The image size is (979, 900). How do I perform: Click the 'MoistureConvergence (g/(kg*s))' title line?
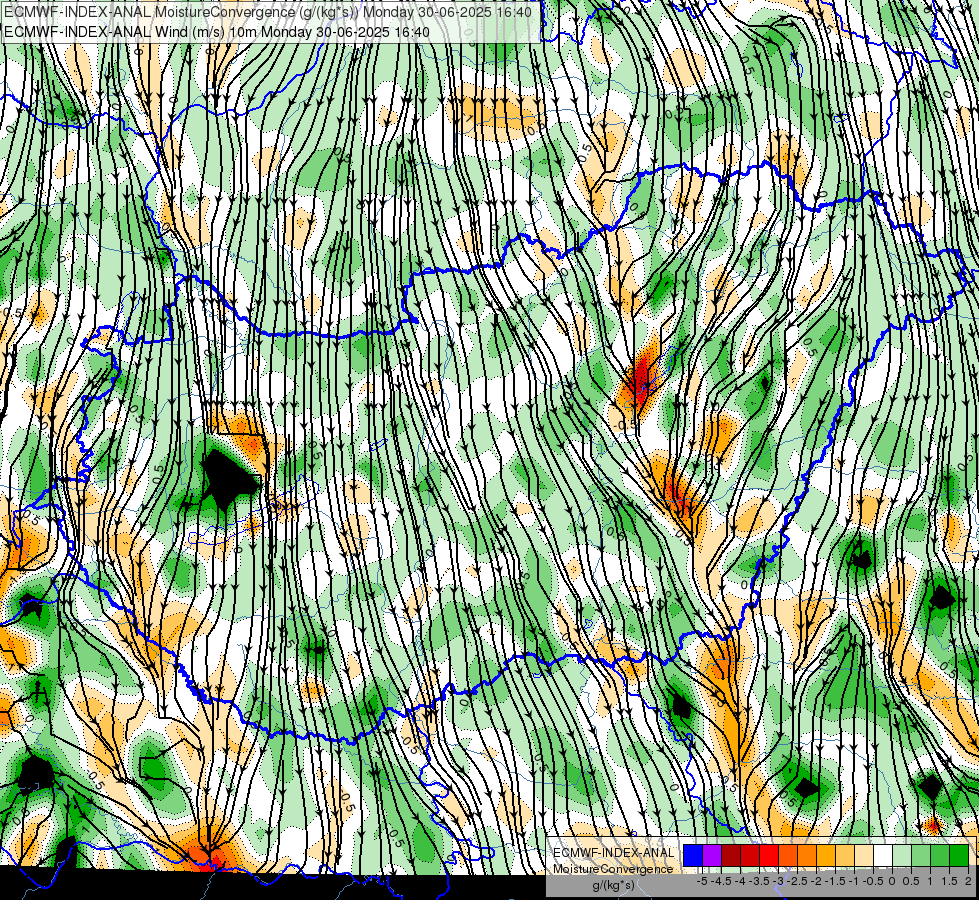coord(268,12)
